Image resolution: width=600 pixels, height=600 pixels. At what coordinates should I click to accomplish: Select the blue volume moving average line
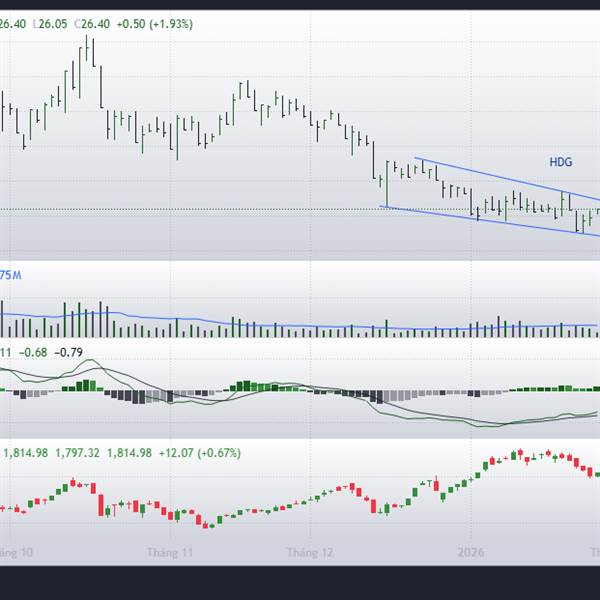tap(298, 326)
